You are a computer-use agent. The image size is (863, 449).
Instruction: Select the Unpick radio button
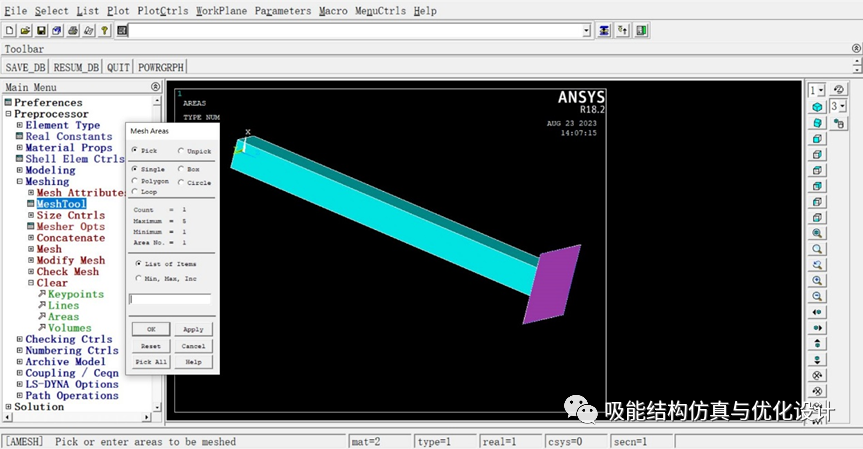tap(181, 151)
